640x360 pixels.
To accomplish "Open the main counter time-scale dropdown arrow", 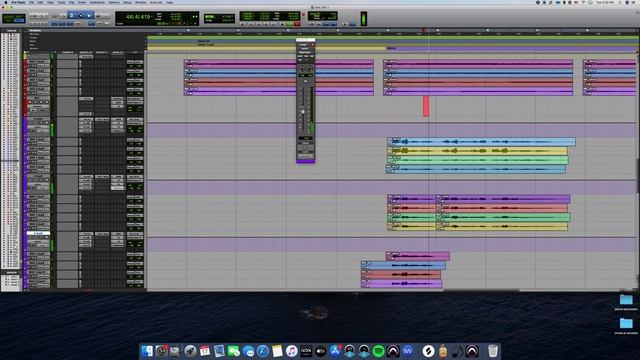I will [x=152, y=17].
